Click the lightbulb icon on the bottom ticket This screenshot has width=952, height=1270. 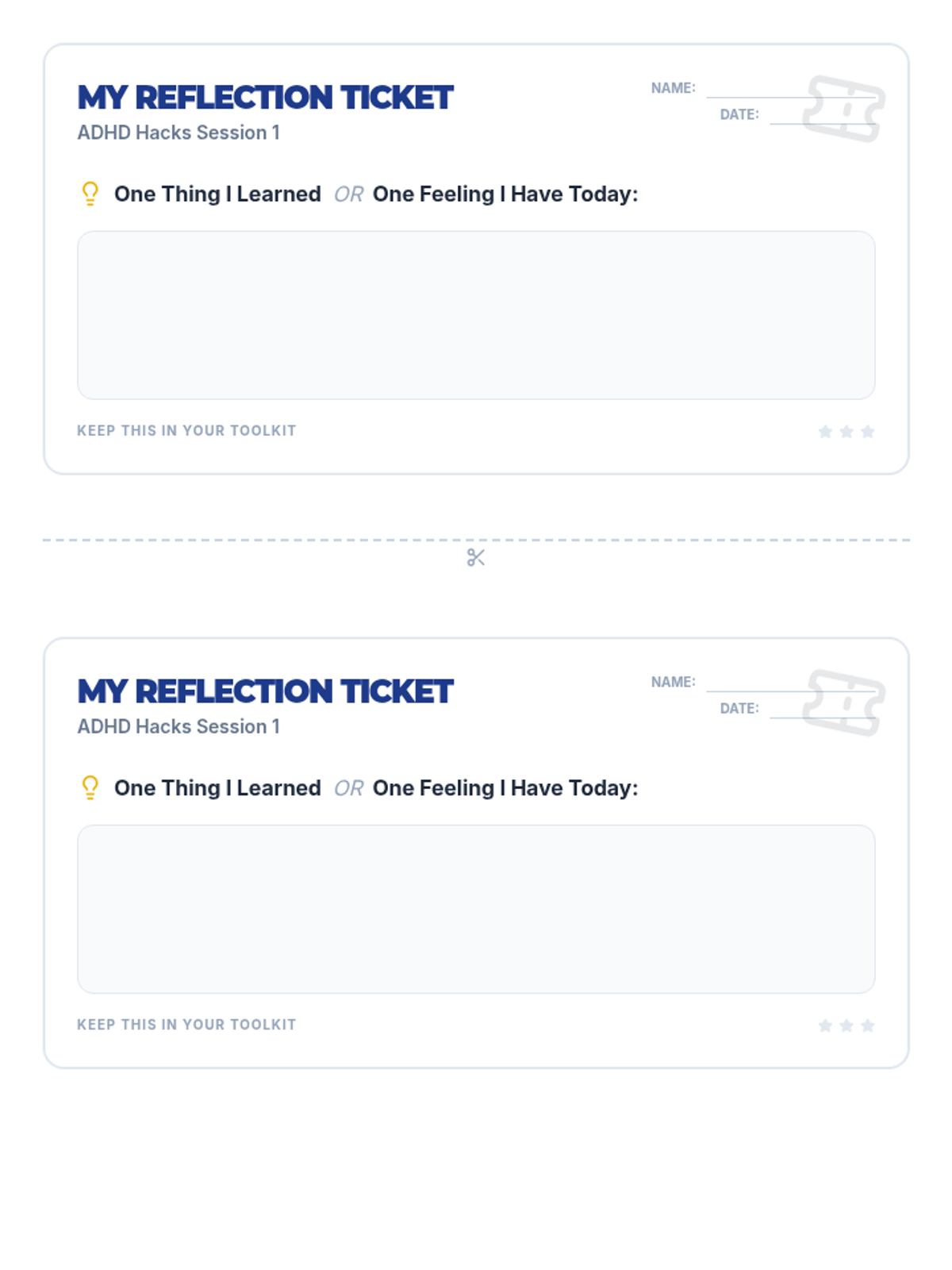(x=90, y=787)
